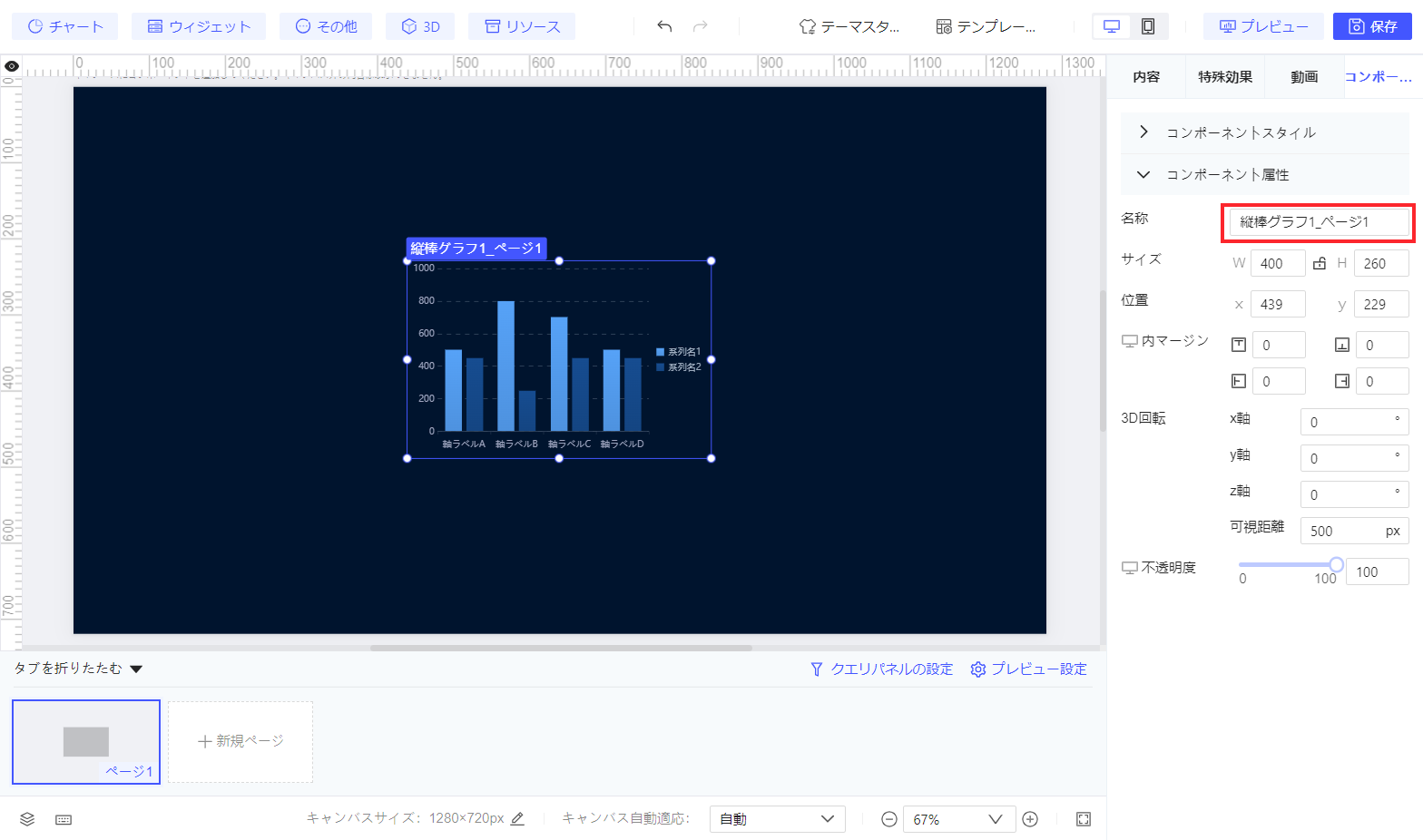Viewport: 1423px width, 840px height.
Task: Open the 67% zoom dropdown
Action: coord(959,819)
